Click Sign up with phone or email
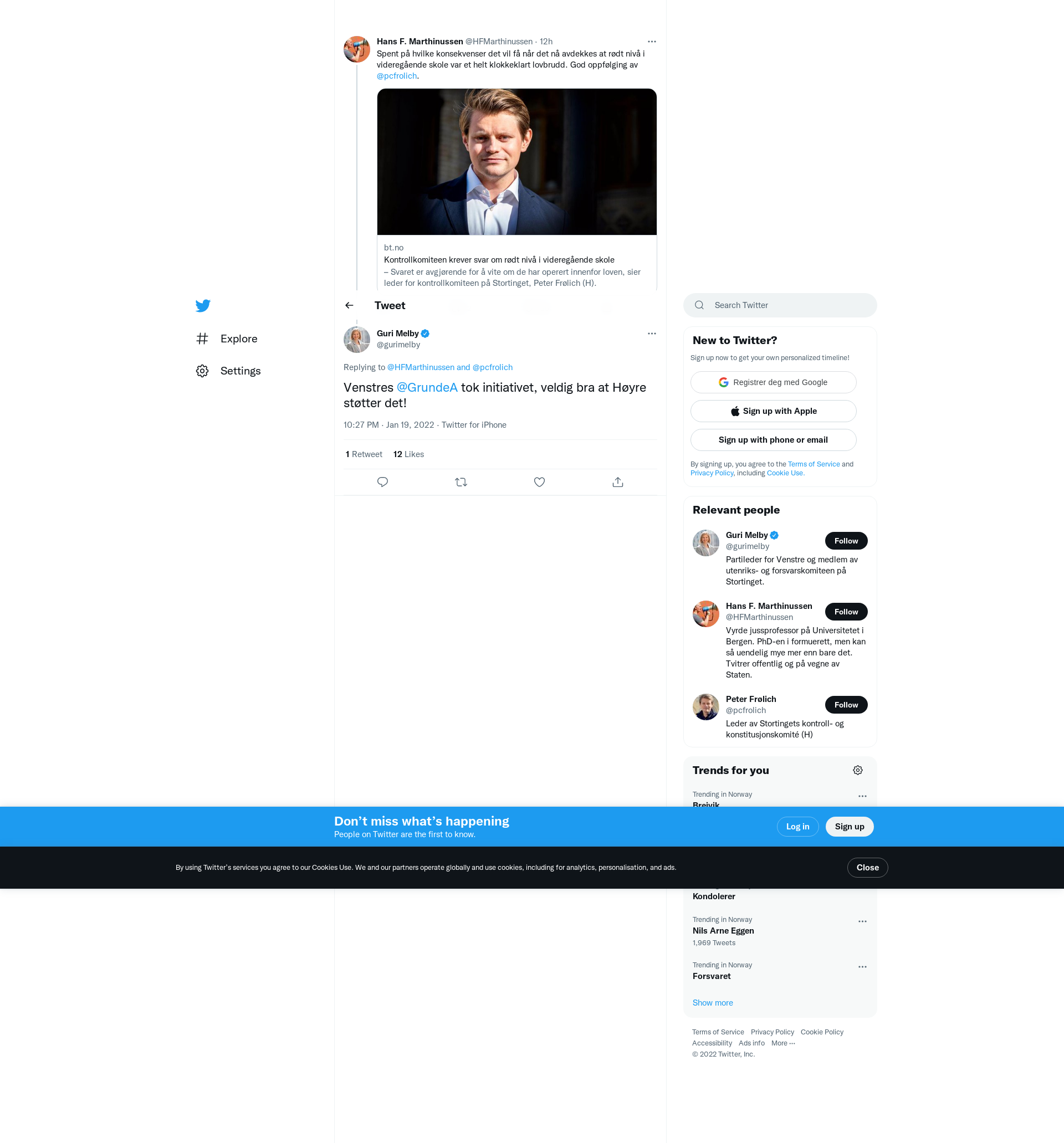Screen dimensions: 1064x1143 coord(773,440)
